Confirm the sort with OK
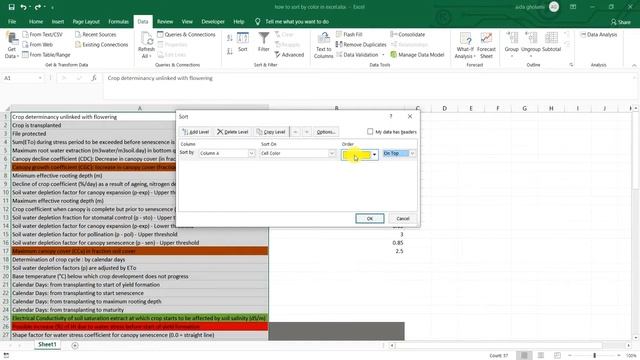Viewport: 640px width, 360px height. pyautogui.click(x=370, y=218)
